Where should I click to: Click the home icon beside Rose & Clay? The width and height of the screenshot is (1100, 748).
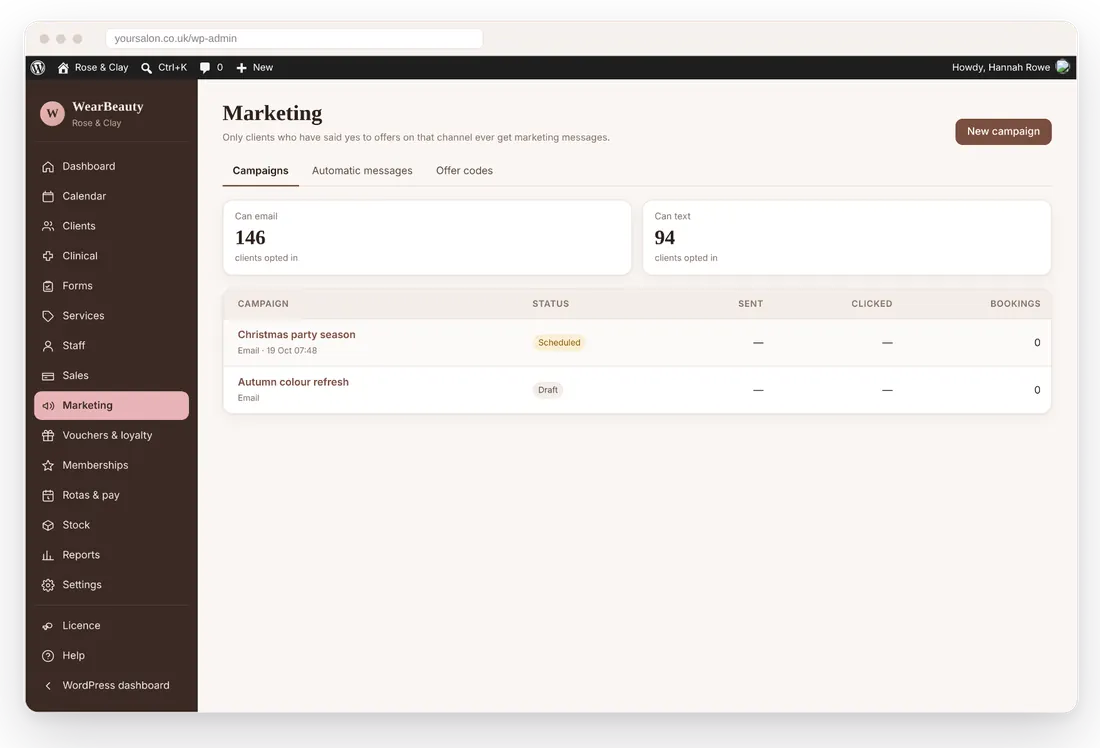coord(63,67)
